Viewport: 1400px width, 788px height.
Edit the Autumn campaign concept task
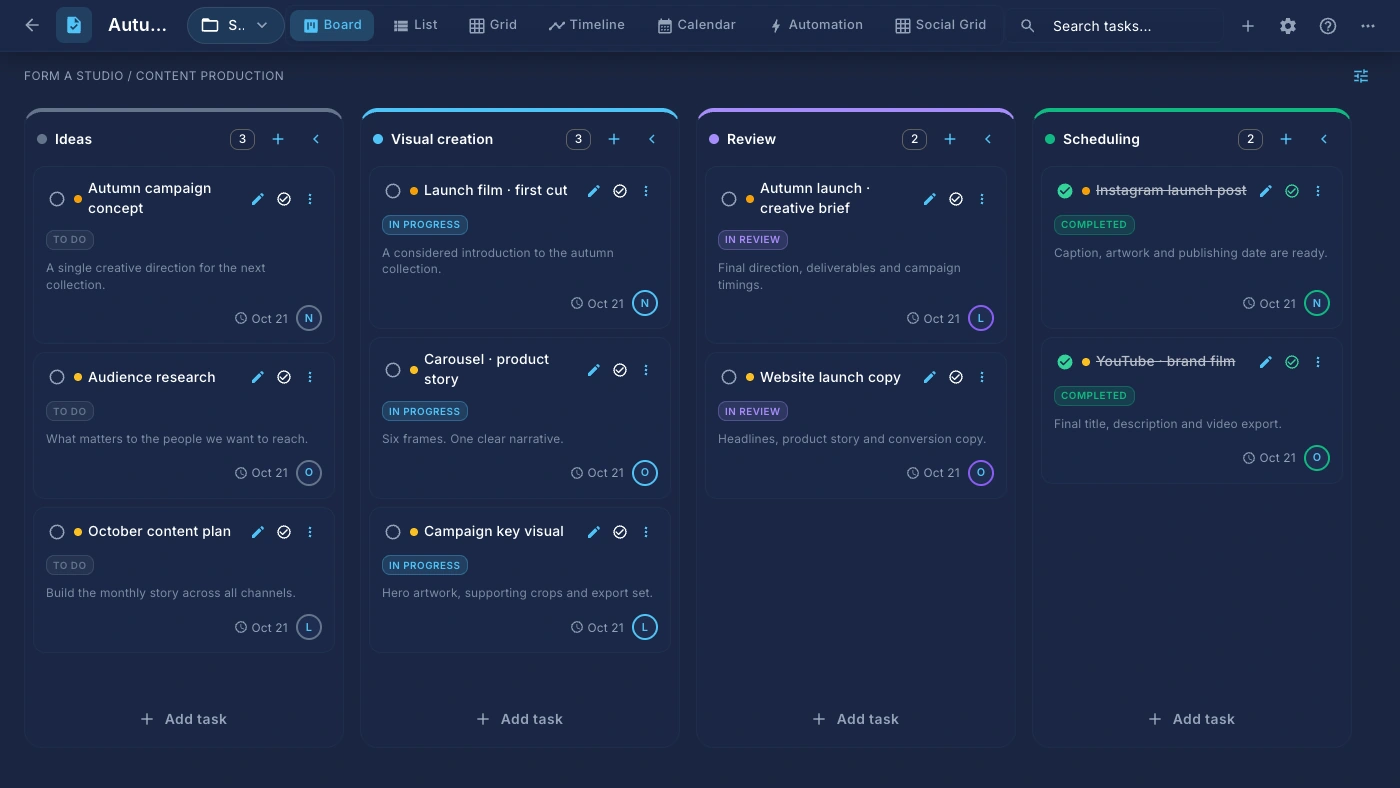(x=258, y=199)
